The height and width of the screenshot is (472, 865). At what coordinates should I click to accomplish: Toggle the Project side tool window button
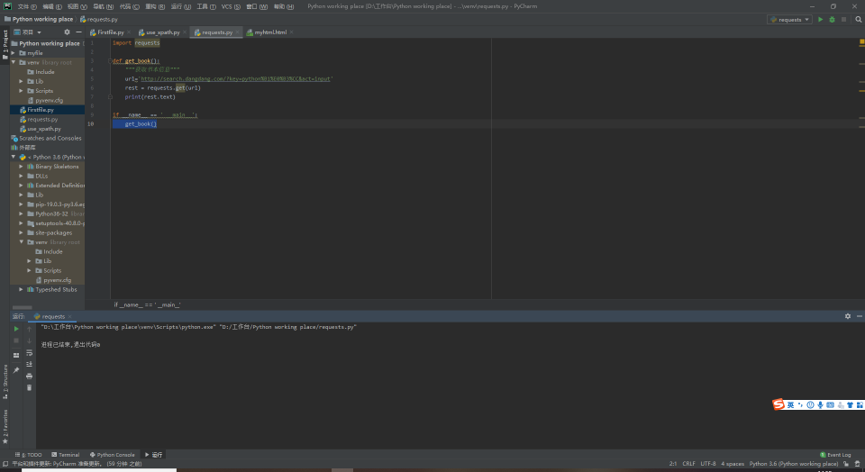(x=5, y=45)
